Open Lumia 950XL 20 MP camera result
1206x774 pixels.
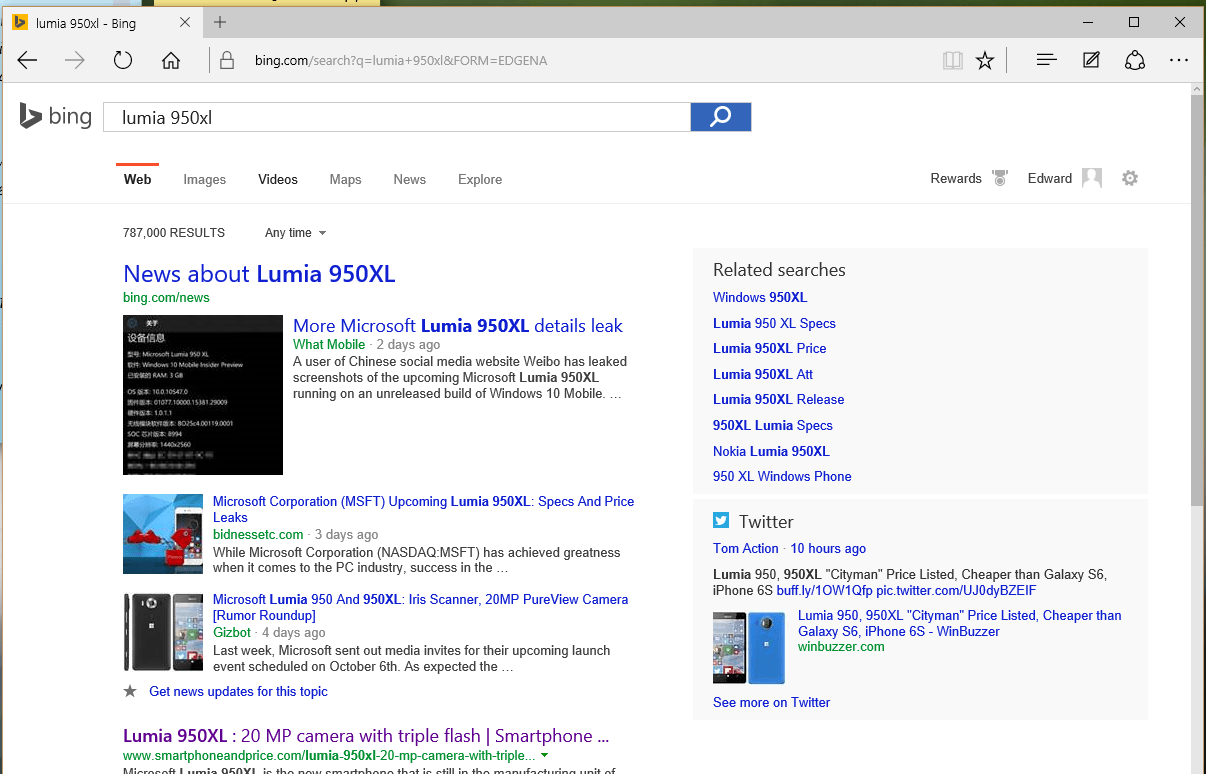point(366,736)
